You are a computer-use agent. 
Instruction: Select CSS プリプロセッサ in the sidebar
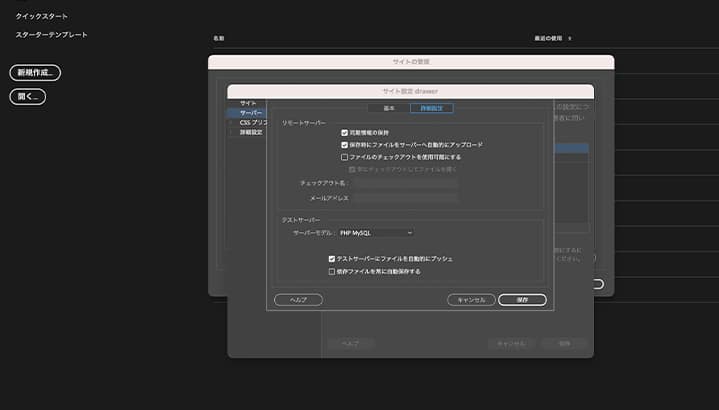pos(252,122)
